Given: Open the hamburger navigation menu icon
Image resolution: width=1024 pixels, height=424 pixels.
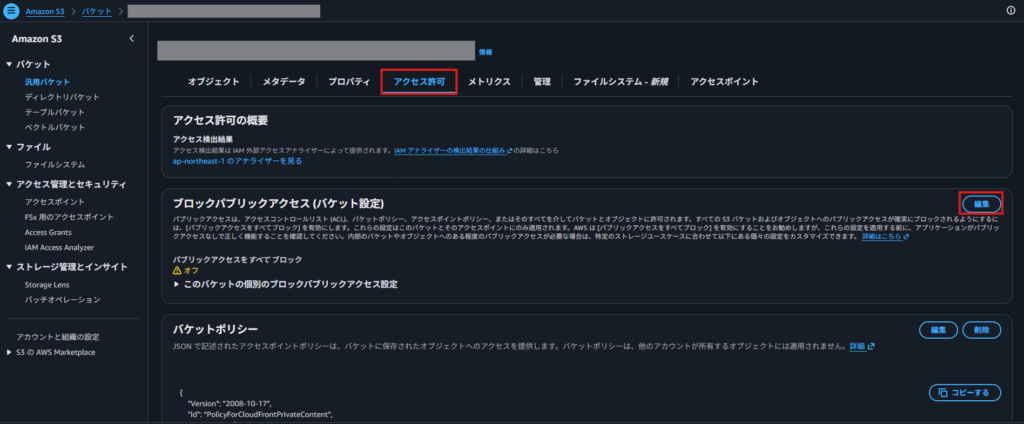Looking at the screenshot, I should 11,10.
